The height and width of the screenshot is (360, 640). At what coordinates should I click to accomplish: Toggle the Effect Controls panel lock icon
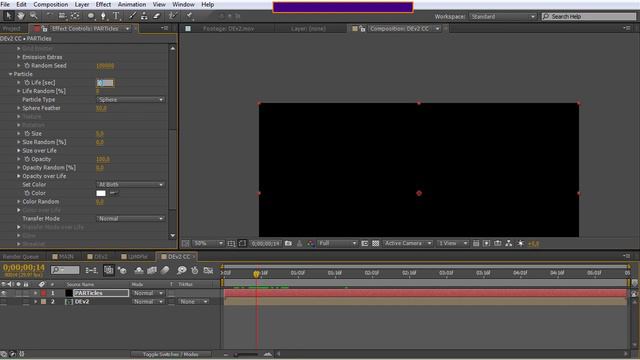(x=44, y=29)
